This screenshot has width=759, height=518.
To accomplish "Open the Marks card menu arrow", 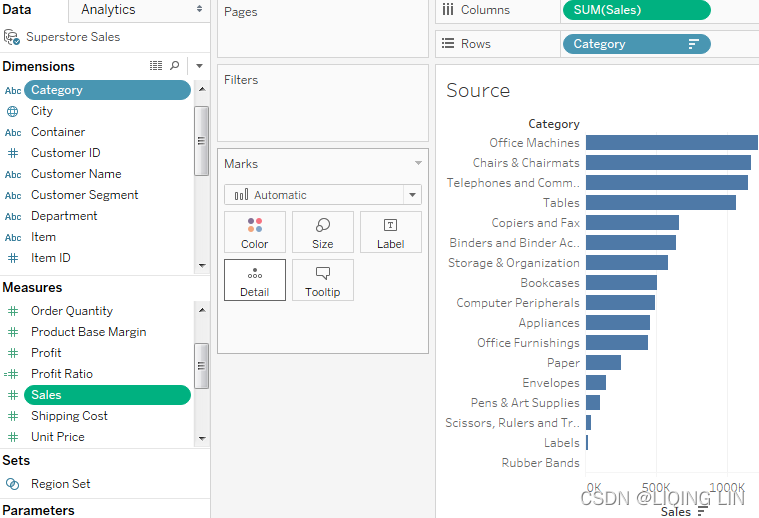I will coord(418,163).
